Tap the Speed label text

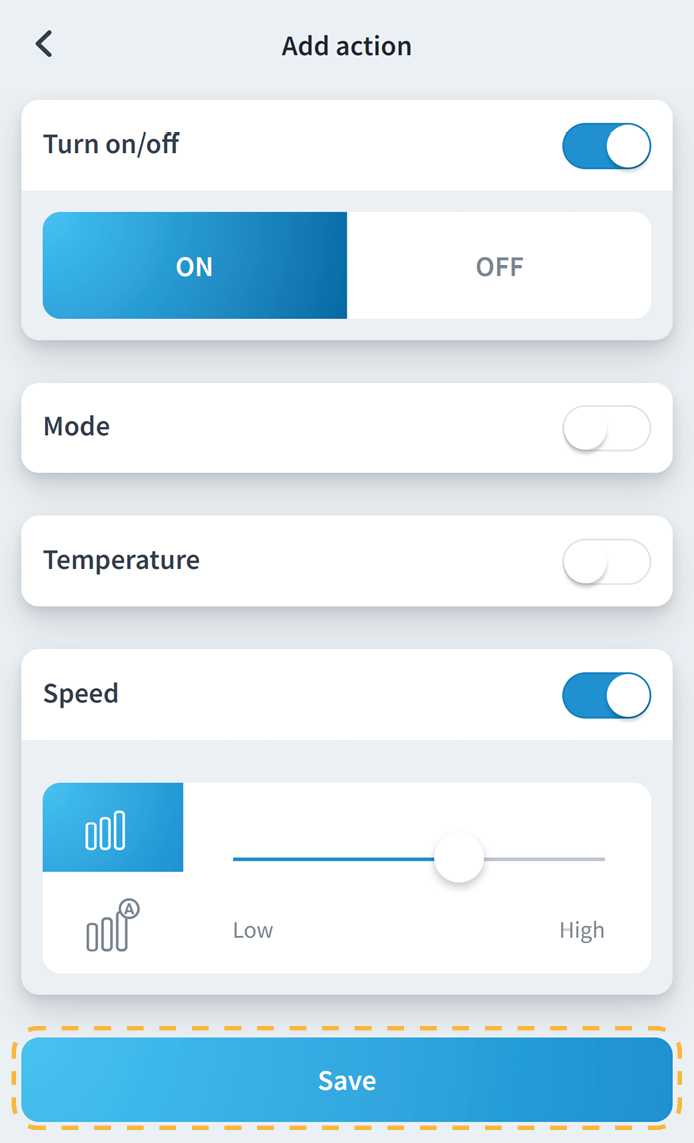(81, 694)
